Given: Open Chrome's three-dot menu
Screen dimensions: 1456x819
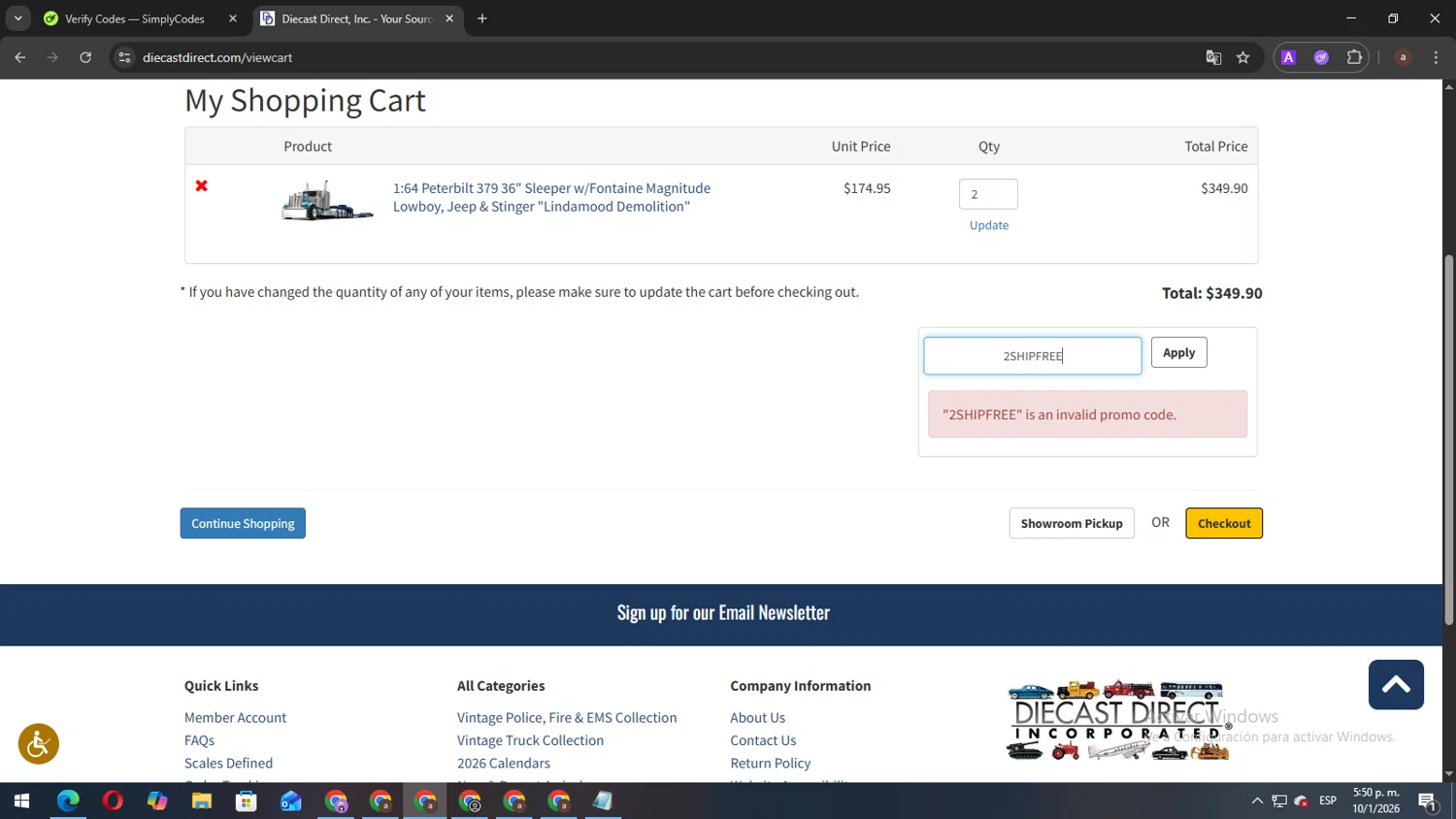Looking at the screenshot, I should (x=1436, y=57).
